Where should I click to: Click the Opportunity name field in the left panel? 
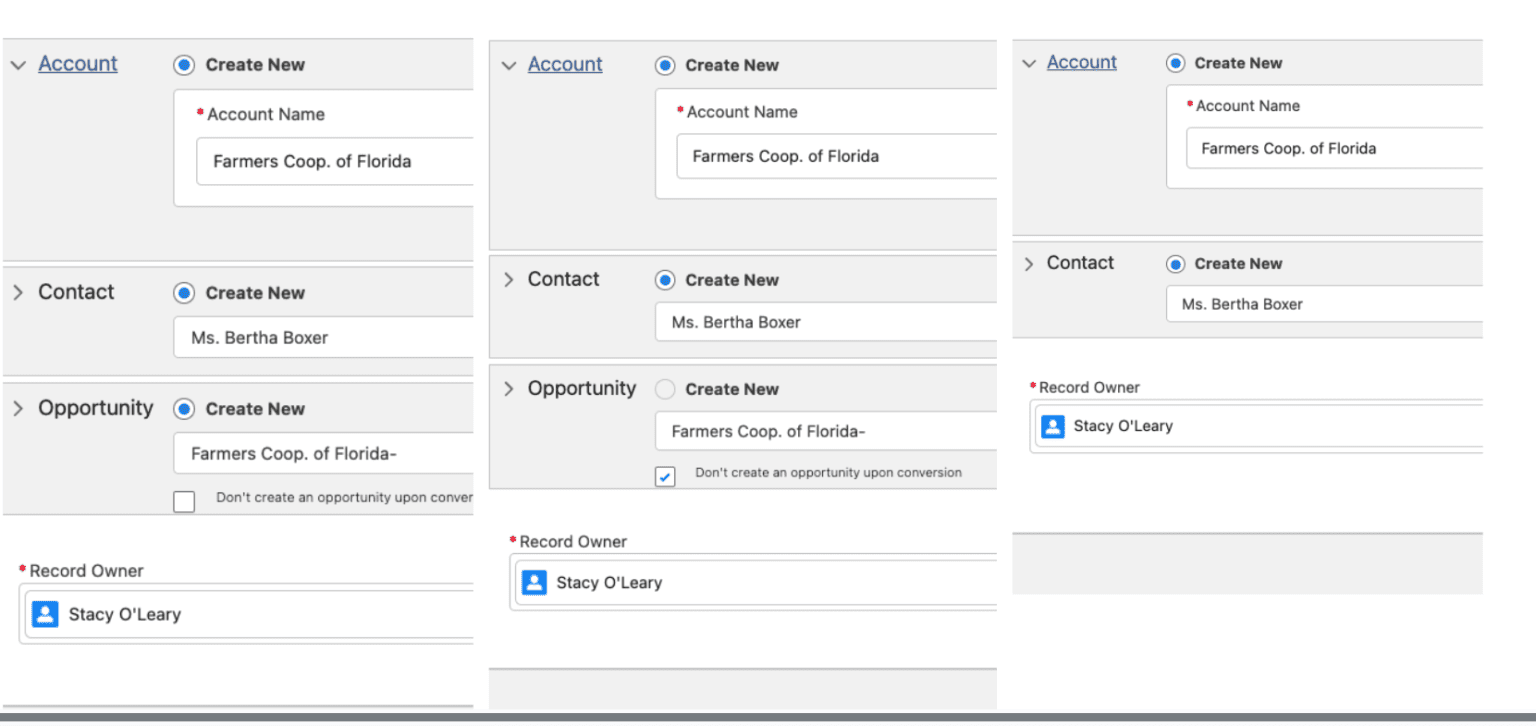(x=320, y=453)
